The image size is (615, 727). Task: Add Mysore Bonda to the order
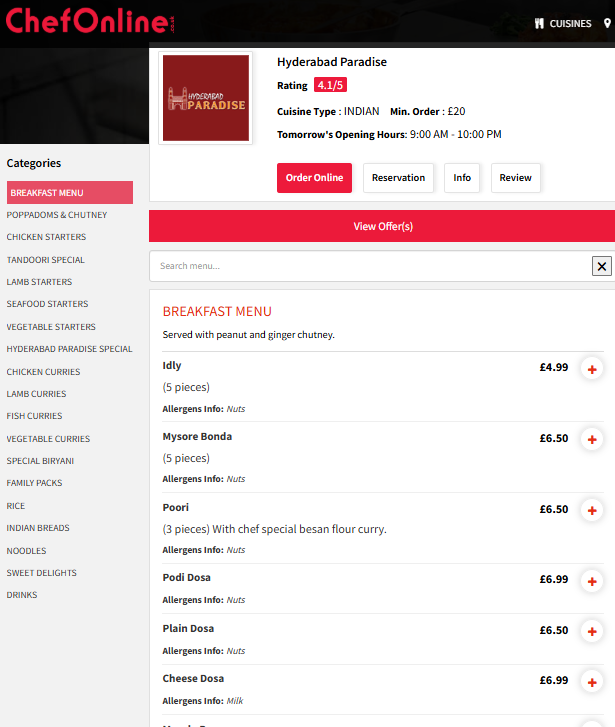click(592, 440)
